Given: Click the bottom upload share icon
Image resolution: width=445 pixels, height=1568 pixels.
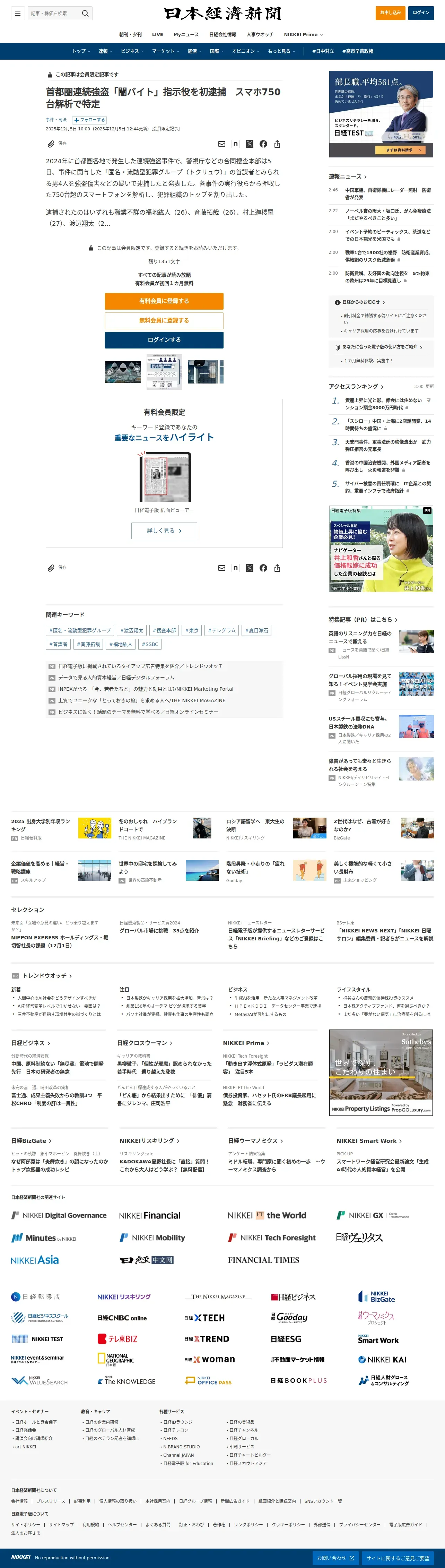Looking at the screenshot, I should pyautogui.click(x=277, y=568).
